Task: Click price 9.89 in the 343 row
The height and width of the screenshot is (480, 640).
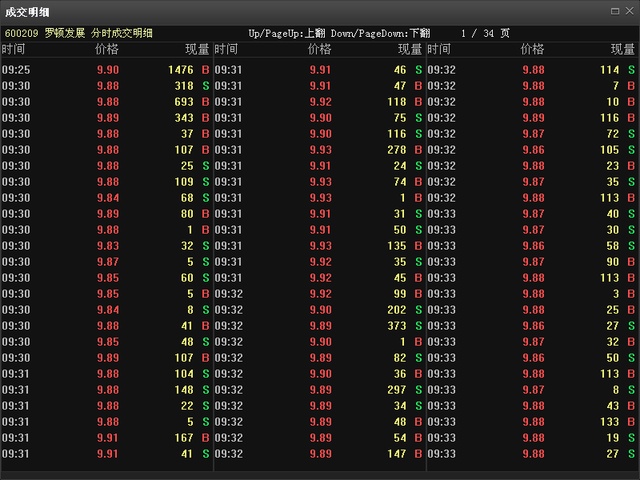Action: [x=108, y=118]
